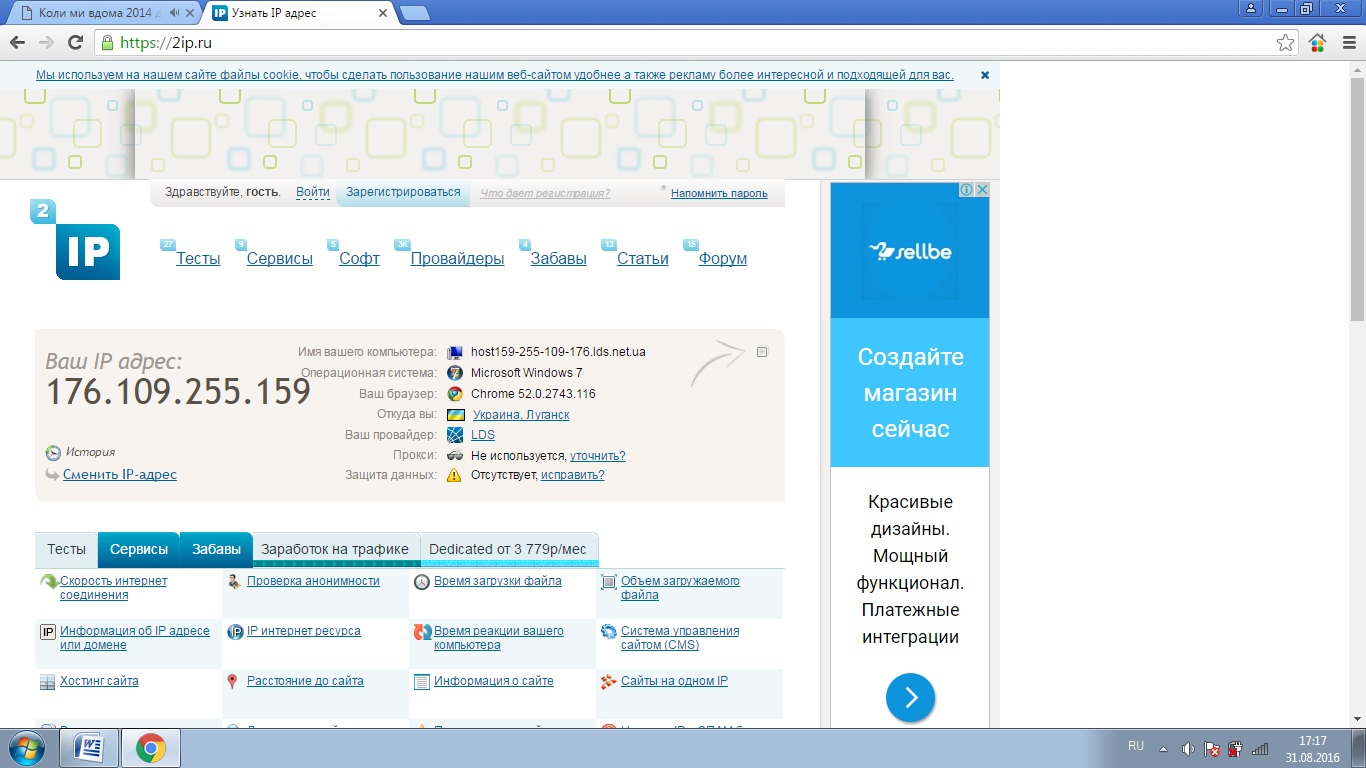Click the LDS provider link

[483, 435]
